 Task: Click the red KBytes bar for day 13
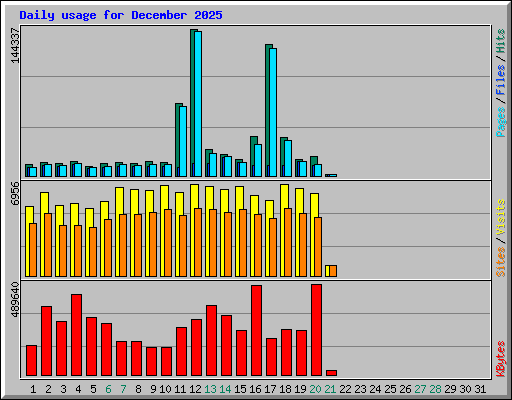pyautogui.click(x=211, y=341)
